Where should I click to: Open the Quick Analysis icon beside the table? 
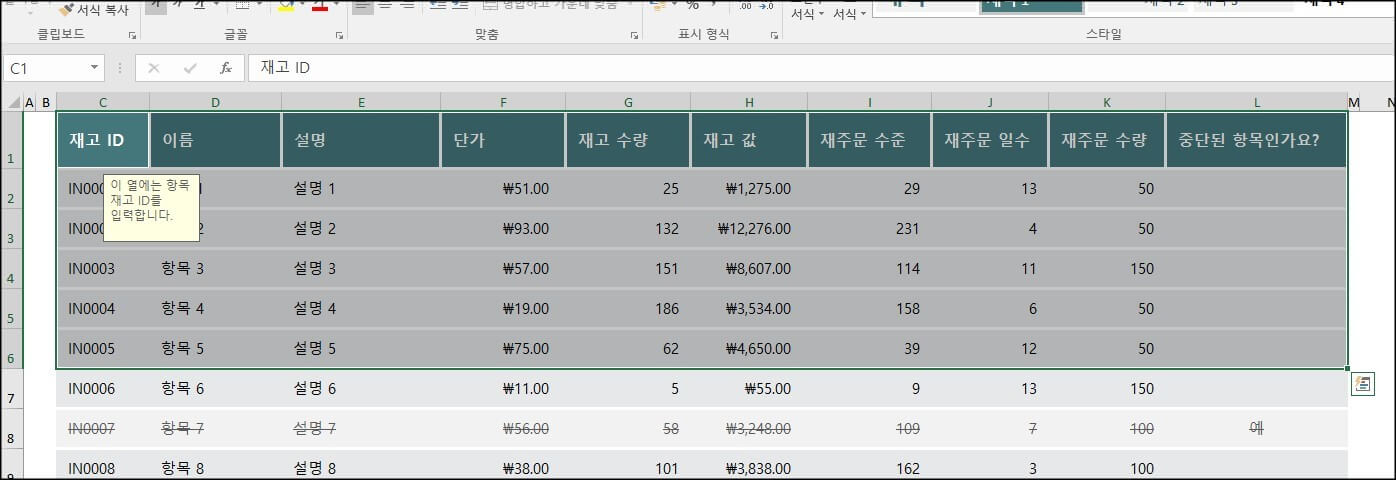tap(1363, 385)
